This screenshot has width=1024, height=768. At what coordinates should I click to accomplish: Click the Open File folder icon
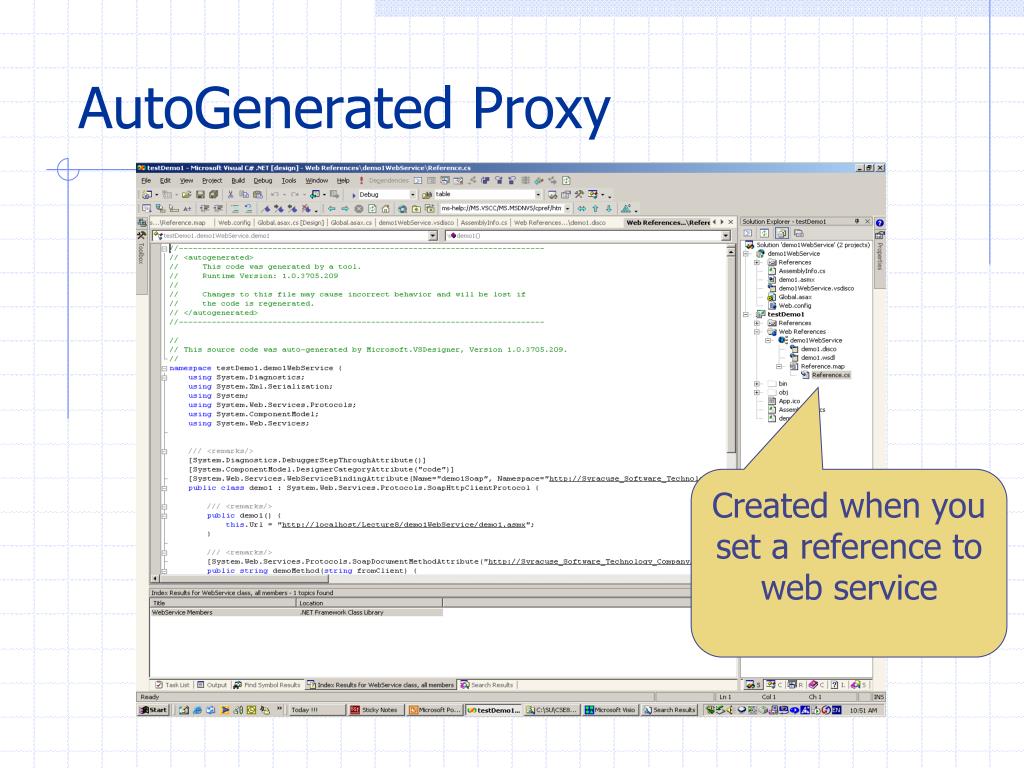click(x=187, y=195)
